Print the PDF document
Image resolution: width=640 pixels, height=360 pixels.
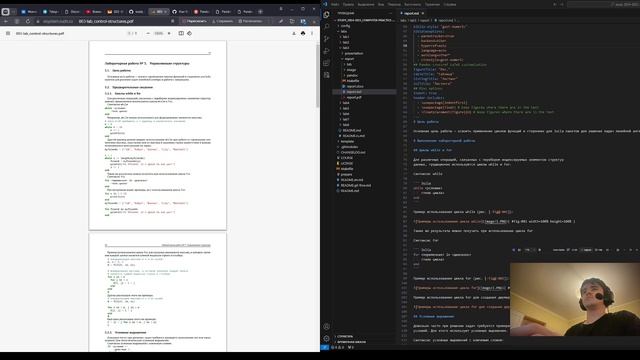point(303,33)
